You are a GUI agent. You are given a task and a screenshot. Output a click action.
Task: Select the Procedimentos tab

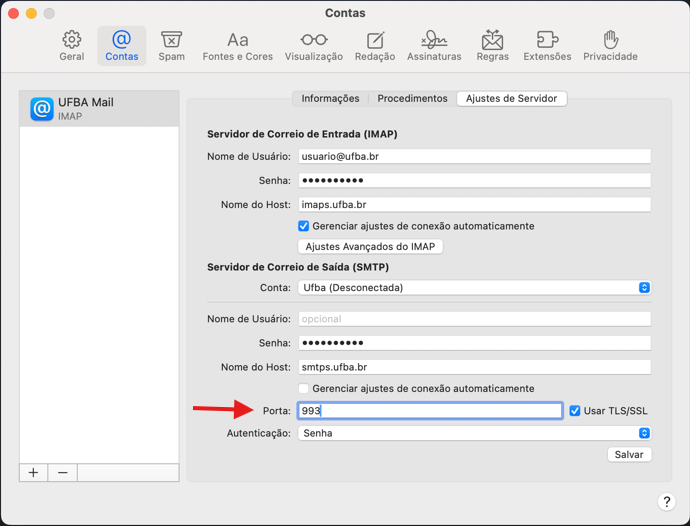pyautogui.click(x=412, y=99)
